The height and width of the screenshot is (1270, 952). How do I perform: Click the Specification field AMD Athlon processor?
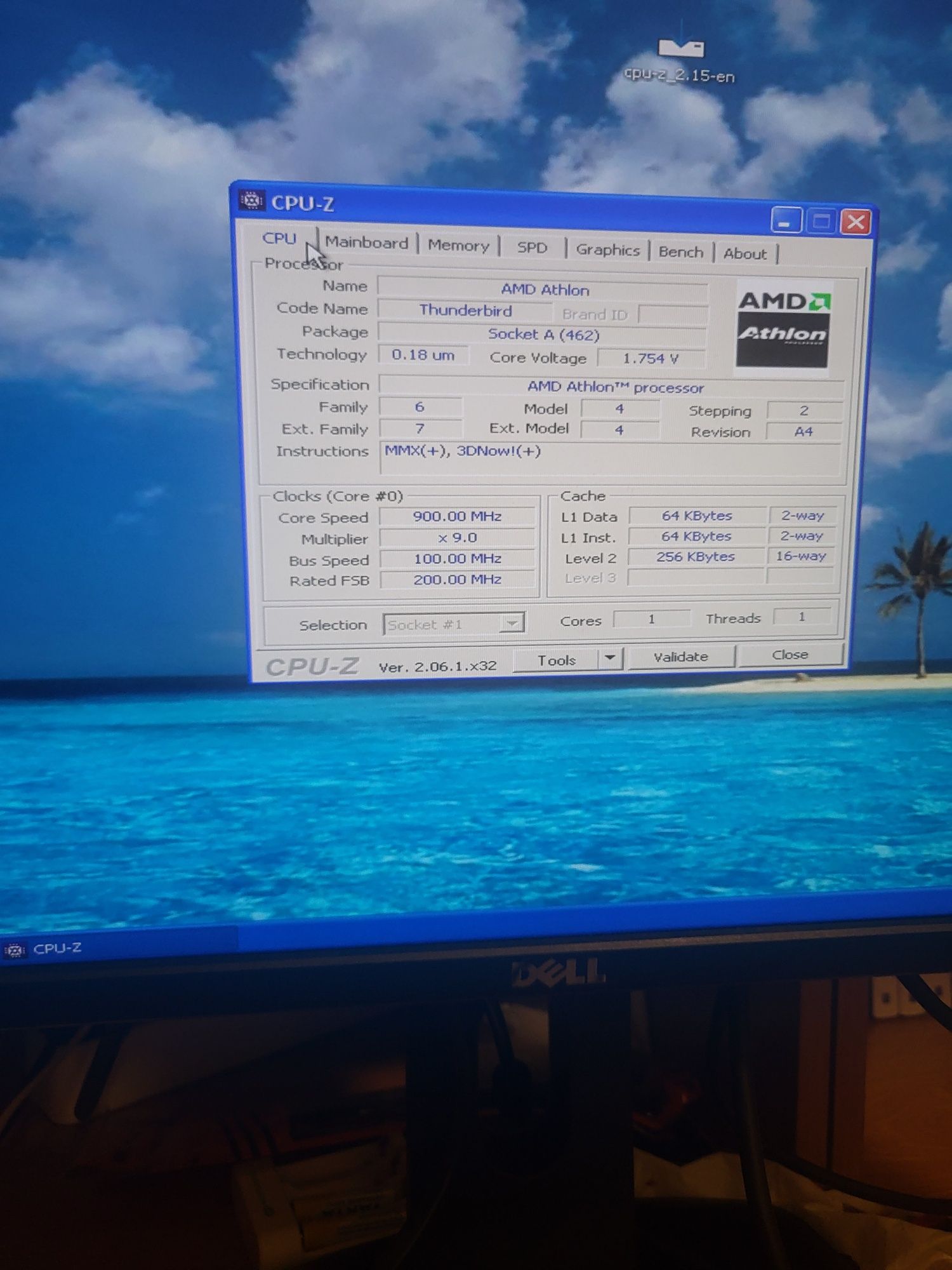(x=612, y=387)
